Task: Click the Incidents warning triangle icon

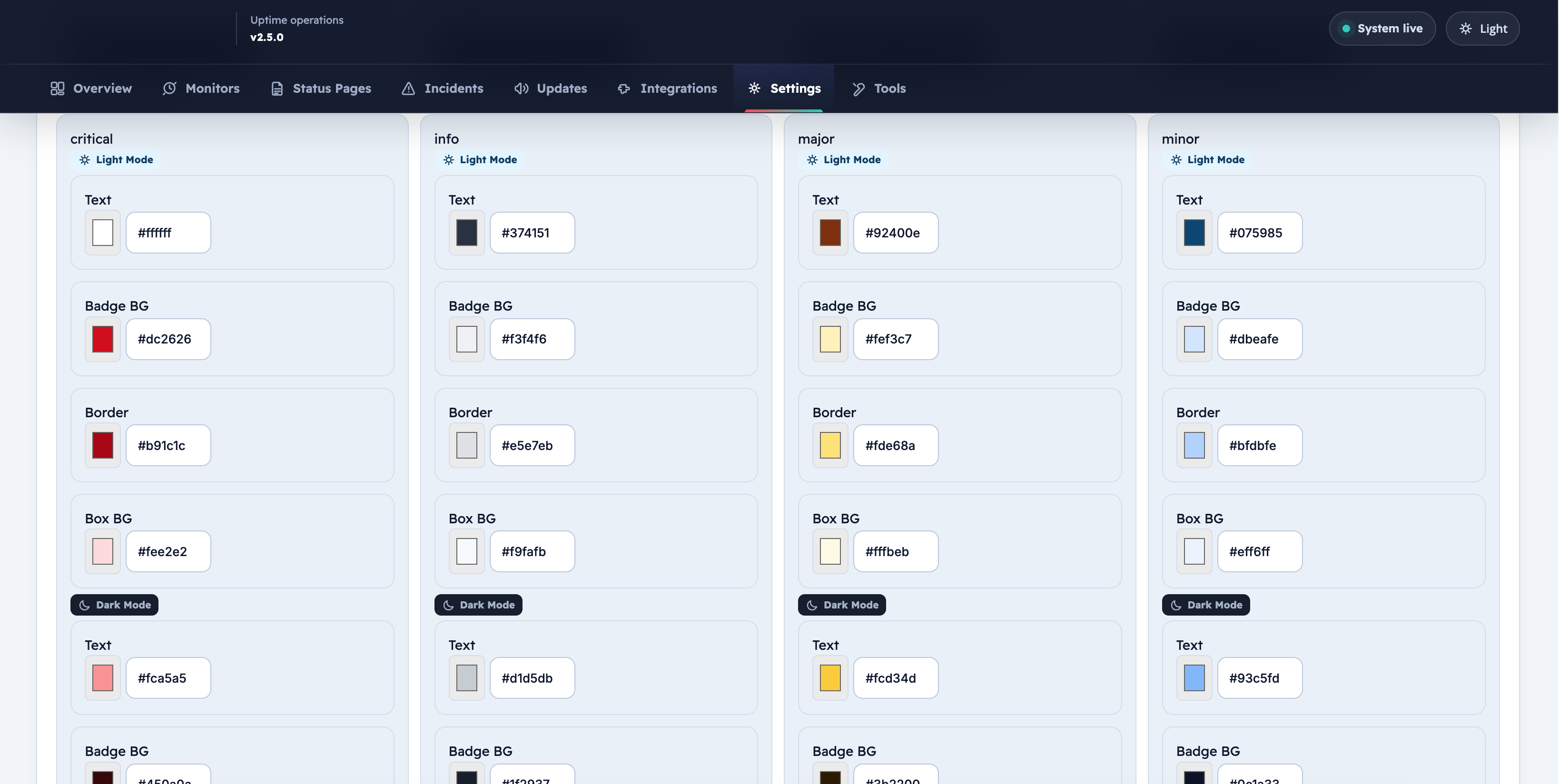Action: click(x=408, y=88)
